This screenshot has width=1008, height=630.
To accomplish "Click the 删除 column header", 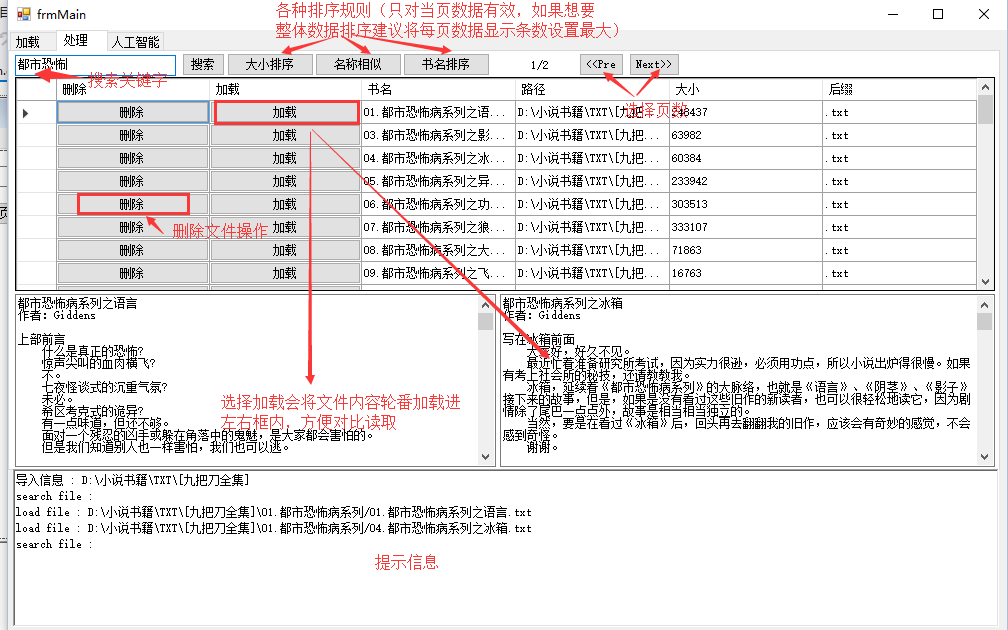I will pos(133,89).
